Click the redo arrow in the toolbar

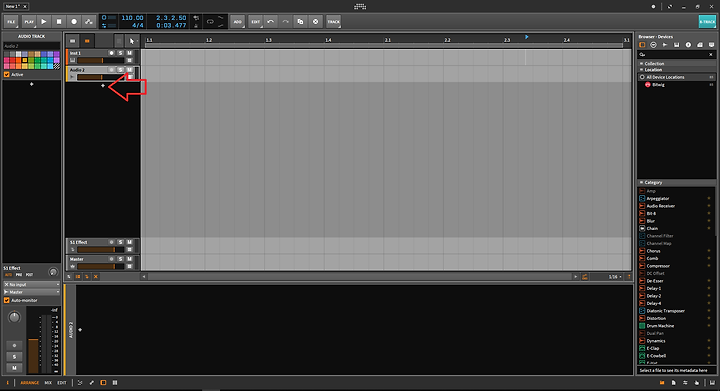285,22
